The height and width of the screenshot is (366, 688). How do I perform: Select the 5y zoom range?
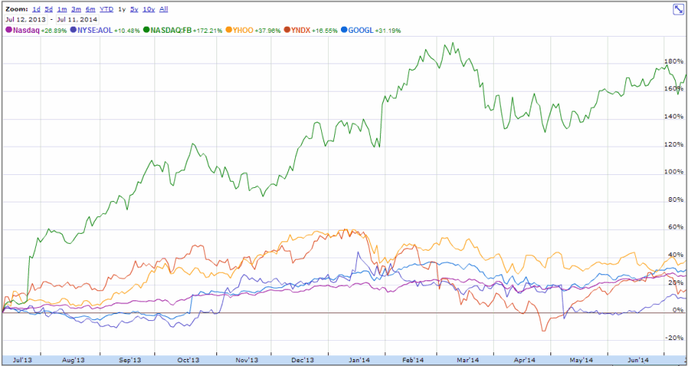point(134,9)
